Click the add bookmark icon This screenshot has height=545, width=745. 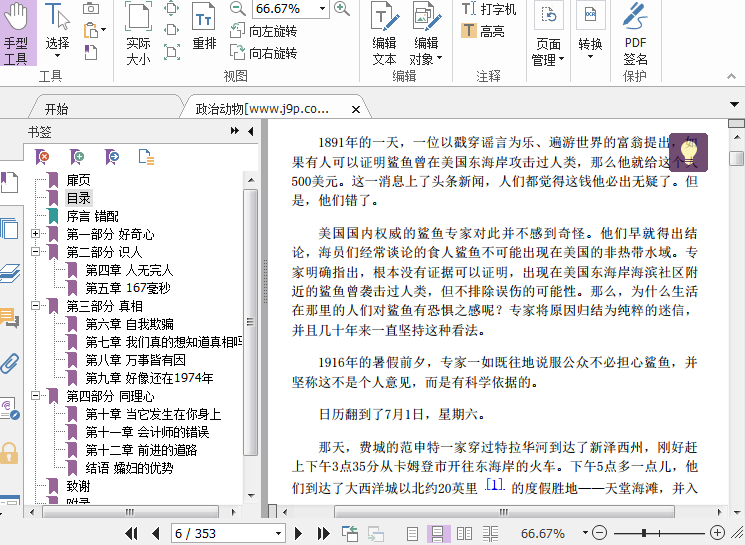tap(77, 156)
